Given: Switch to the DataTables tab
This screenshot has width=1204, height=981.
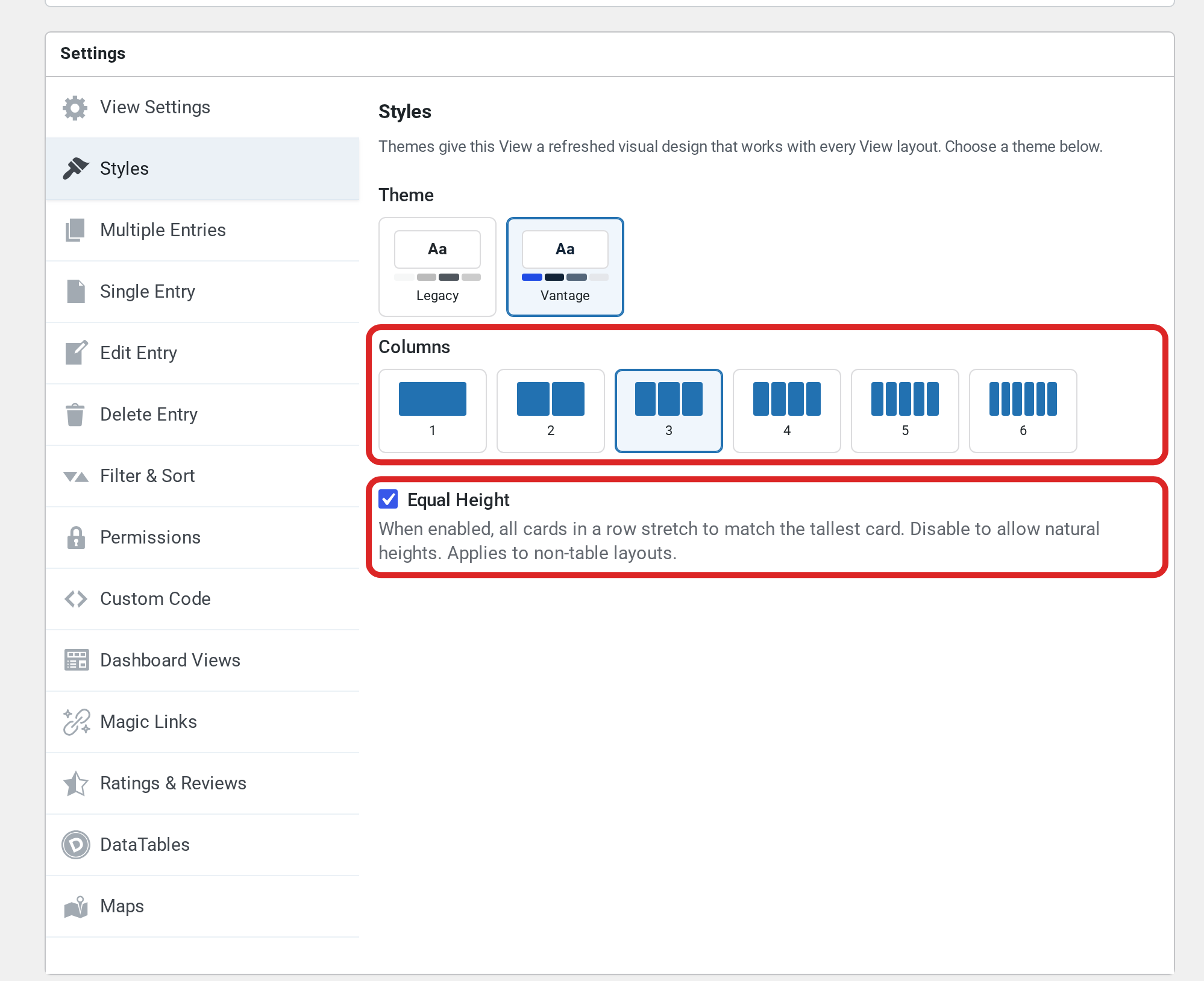Looking at the screenshot, I should click(202, 845).
